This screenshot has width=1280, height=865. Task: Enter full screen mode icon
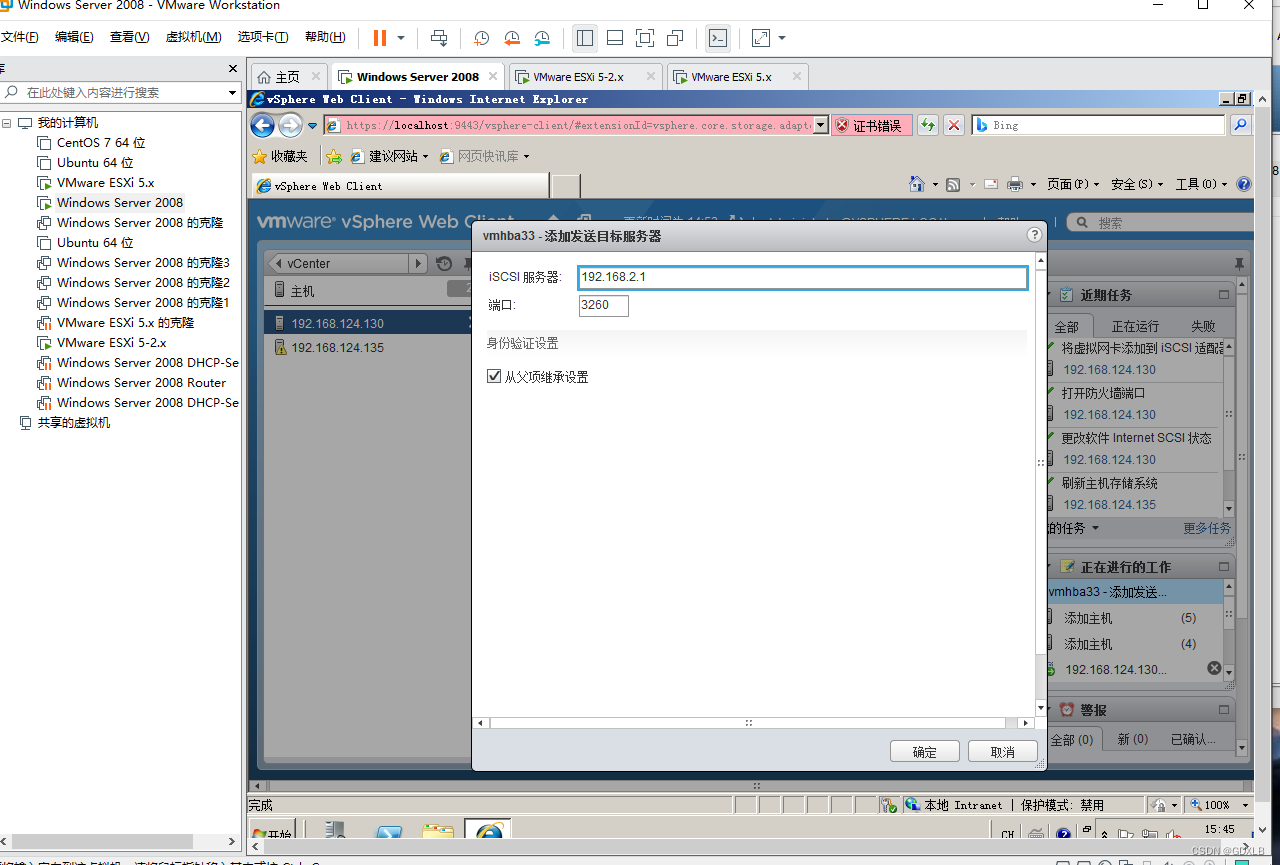point(645,38)
